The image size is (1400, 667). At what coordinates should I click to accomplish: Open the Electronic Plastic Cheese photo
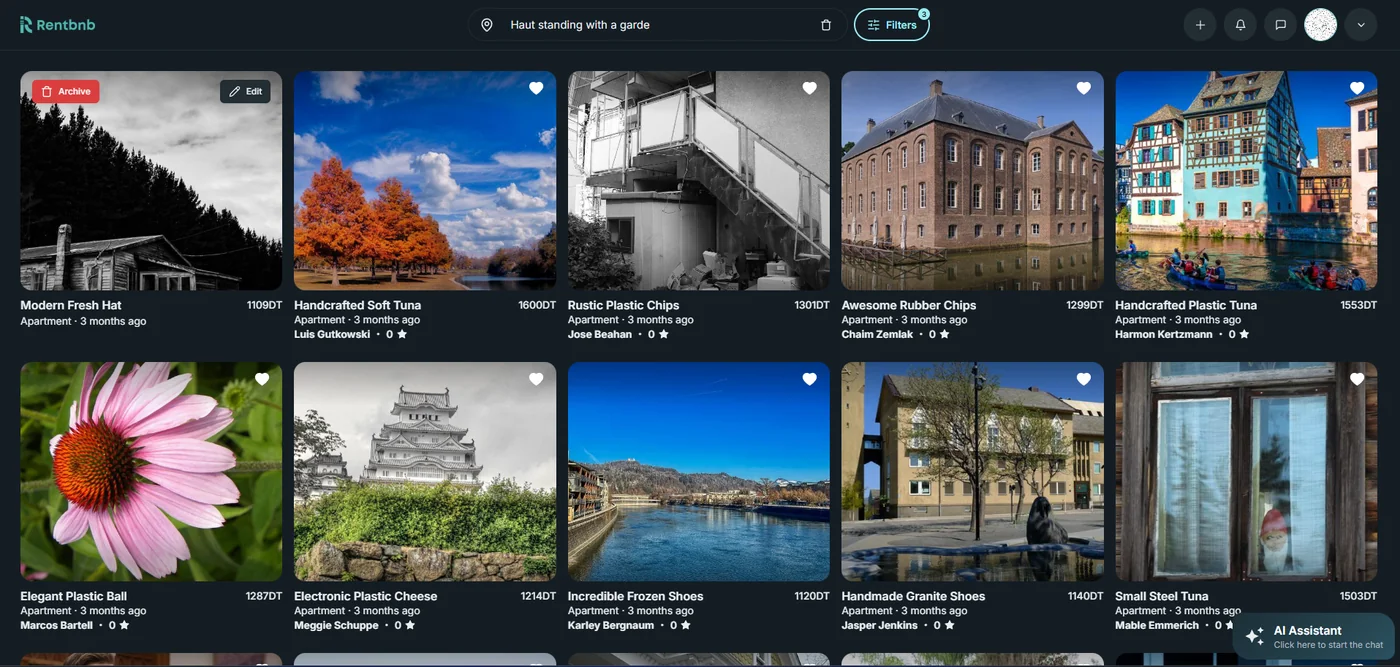coord(425,470)
